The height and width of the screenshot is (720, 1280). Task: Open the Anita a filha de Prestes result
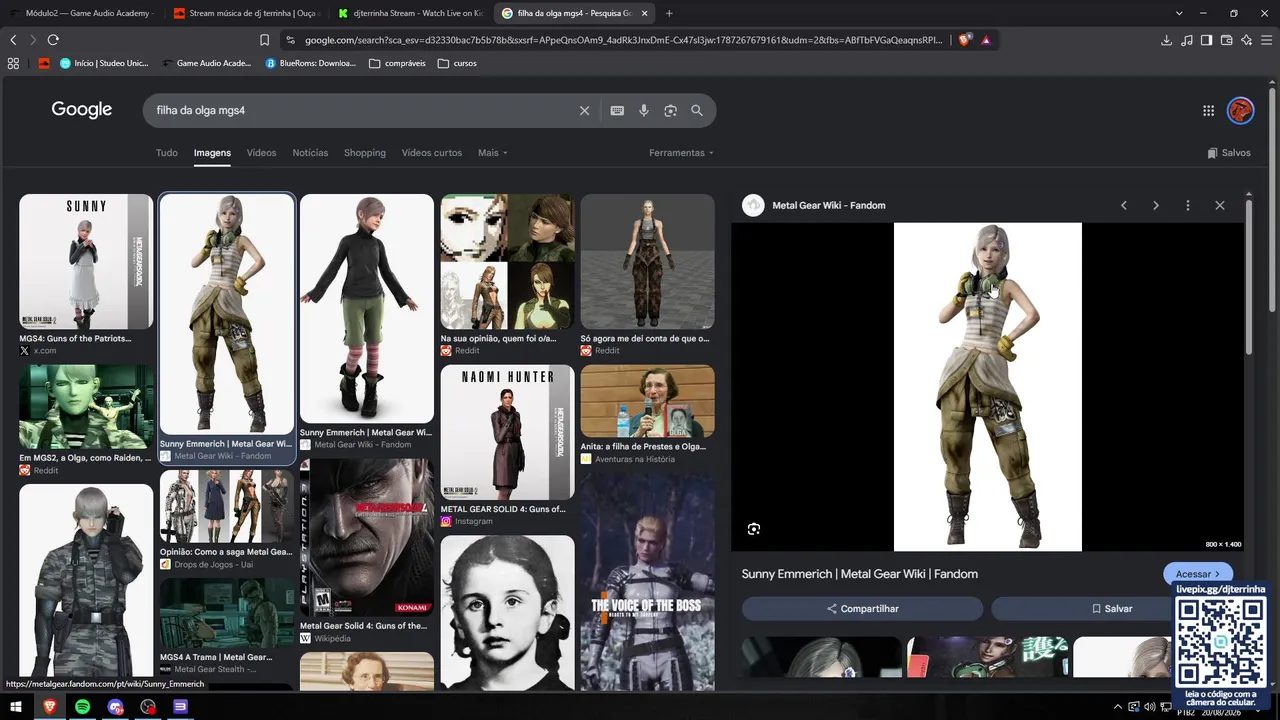point(648,401)
